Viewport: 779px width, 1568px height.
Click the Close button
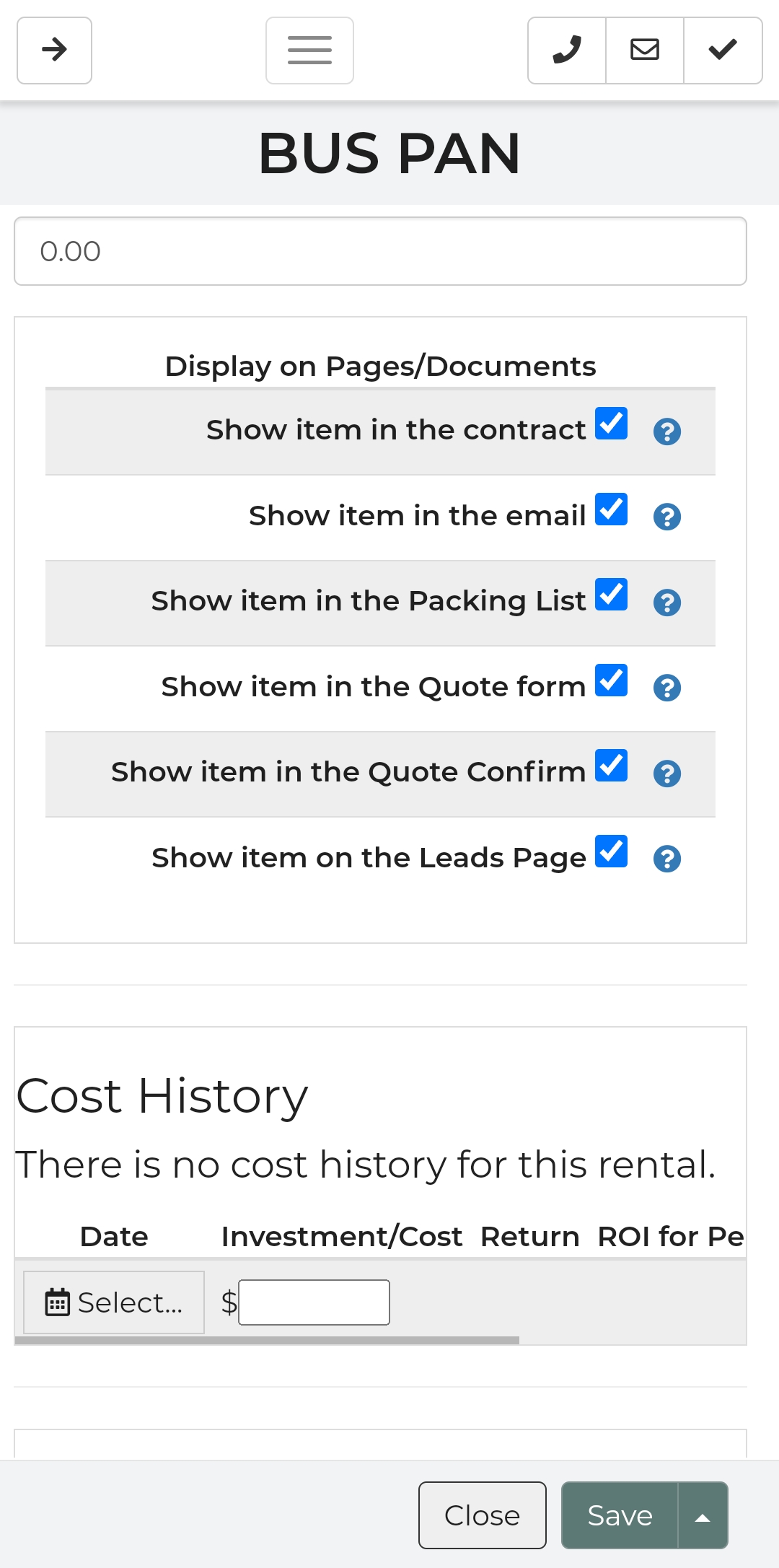tap(482, 1515)
